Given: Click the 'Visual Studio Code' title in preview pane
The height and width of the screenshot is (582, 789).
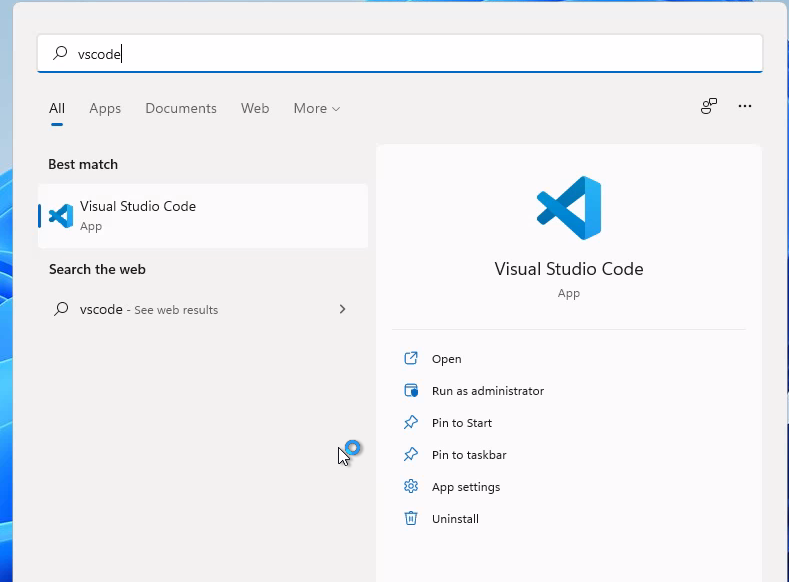Looking at the screenshot, I should point(569,269).
